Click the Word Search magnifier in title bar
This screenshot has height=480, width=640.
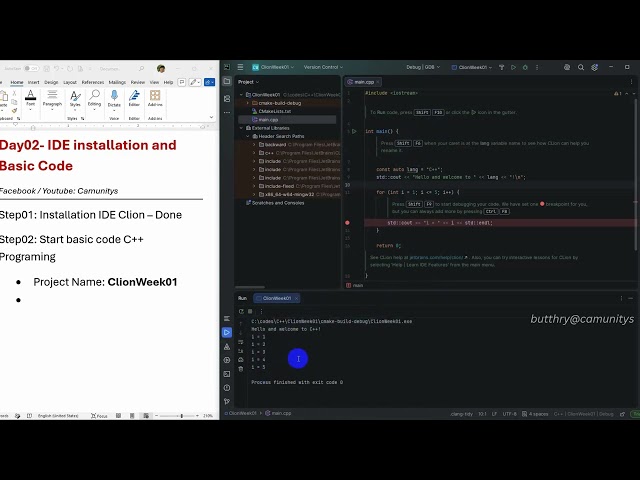[x=141, y=69]
